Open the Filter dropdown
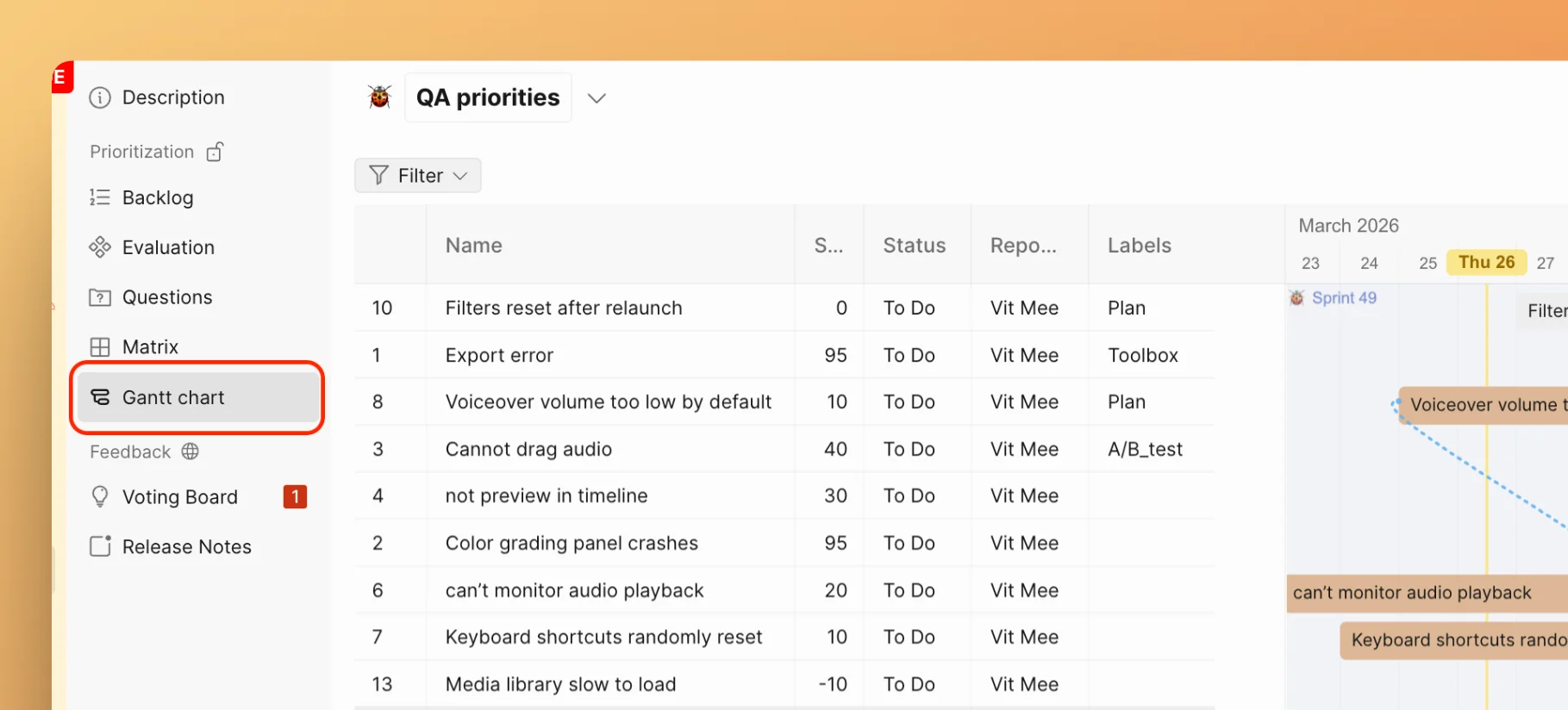 pyautogui.click(x=418, y=176)
